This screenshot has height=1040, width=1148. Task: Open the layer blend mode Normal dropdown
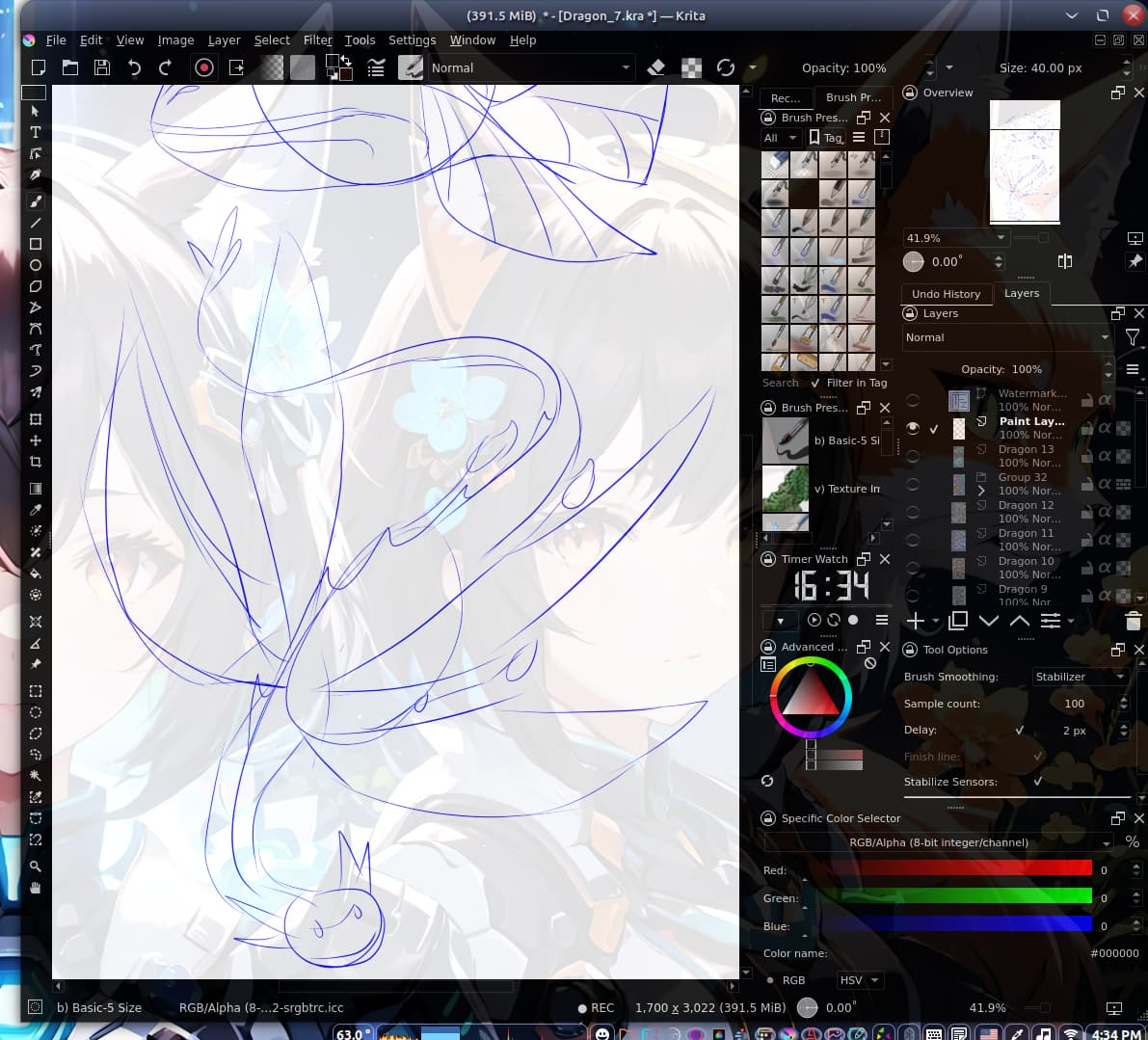pyautogui.click(x=1008, y=337)
